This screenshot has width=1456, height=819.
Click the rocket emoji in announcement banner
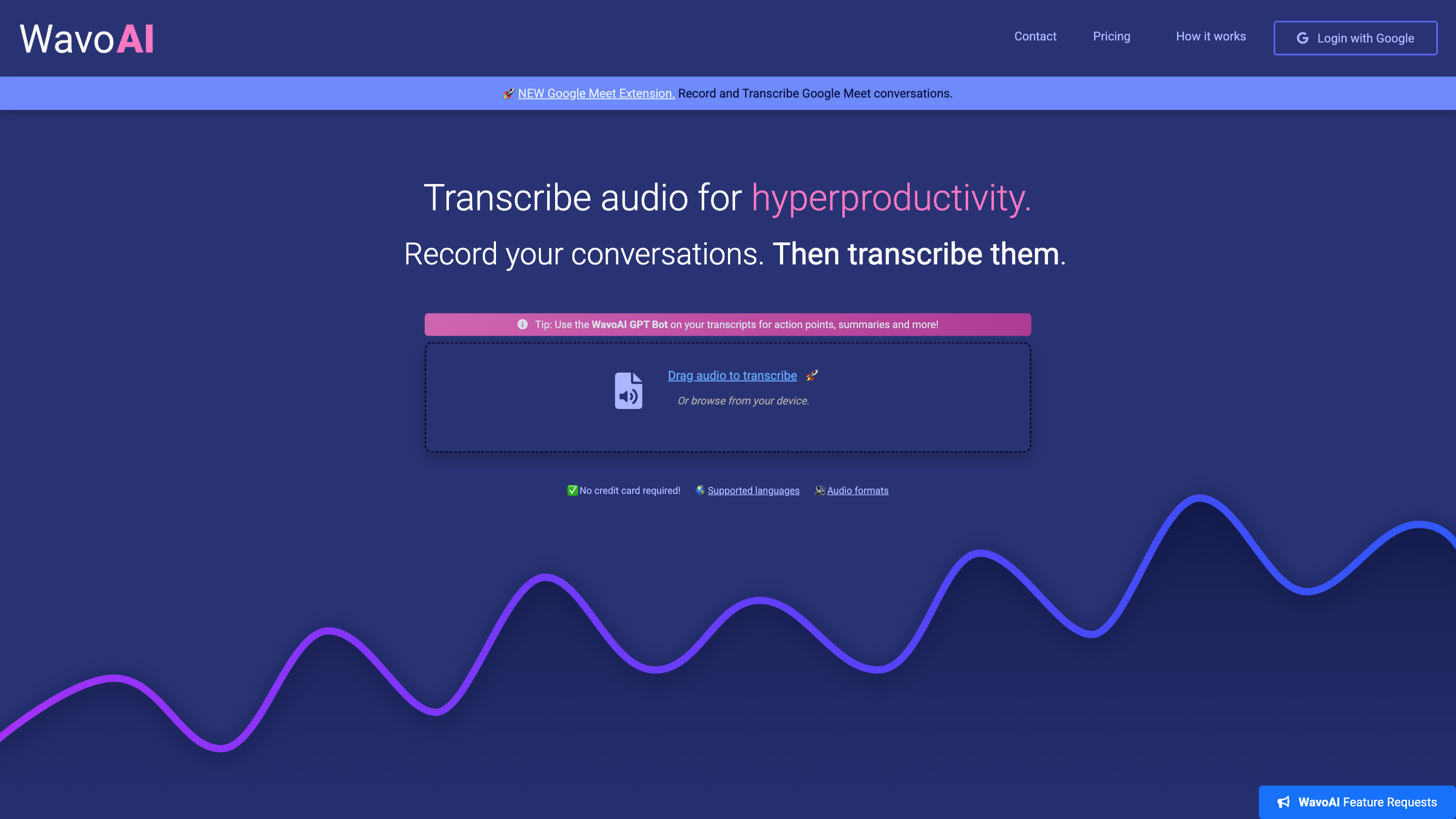[509, 93]
